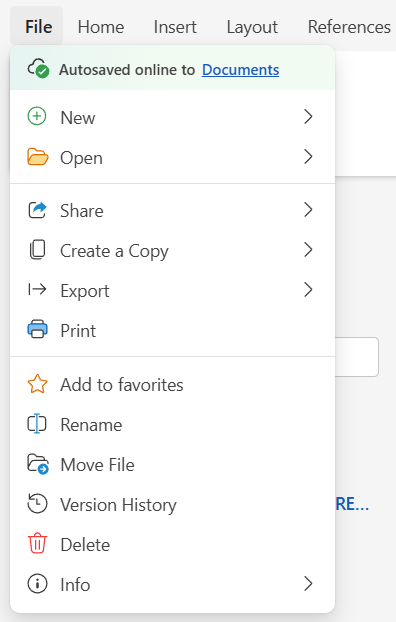The height and width of the screenshot is (622, 396).
Task: Switch to the Insert tab
Action: pos(175,27)
